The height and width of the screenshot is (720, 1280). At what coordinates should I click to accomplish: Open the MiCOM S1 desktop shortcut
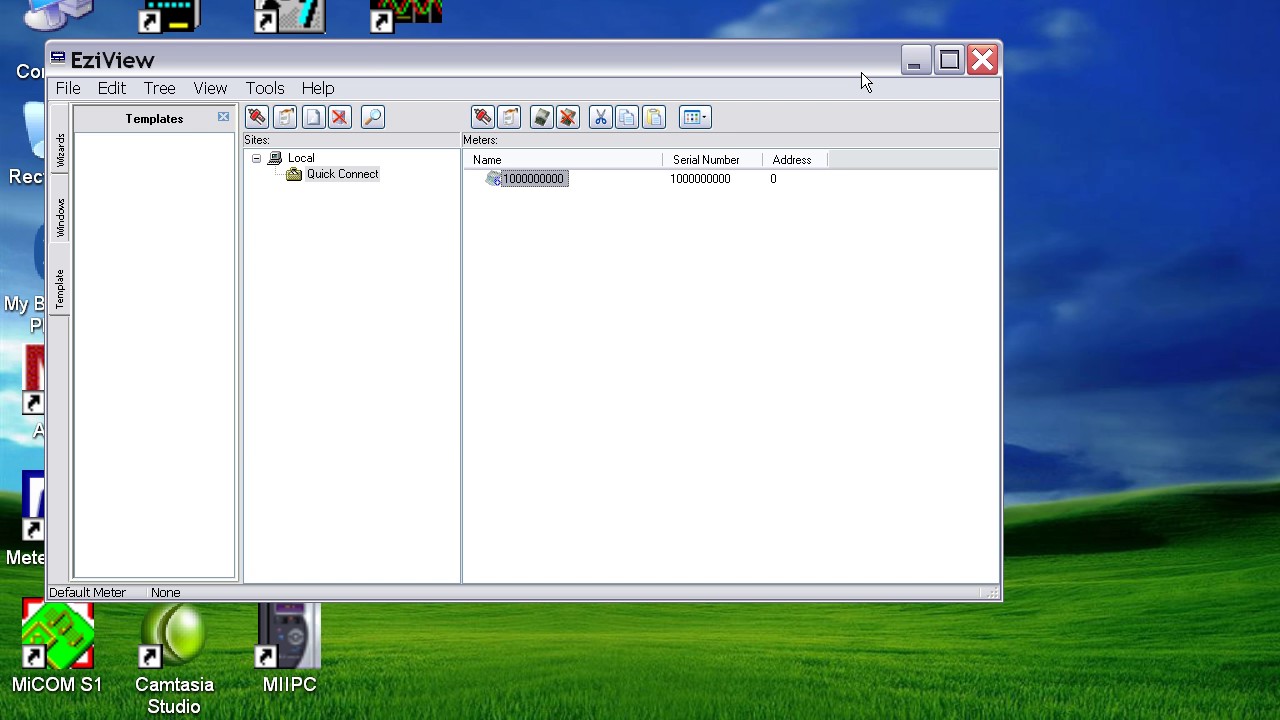(x=57, y=647)
